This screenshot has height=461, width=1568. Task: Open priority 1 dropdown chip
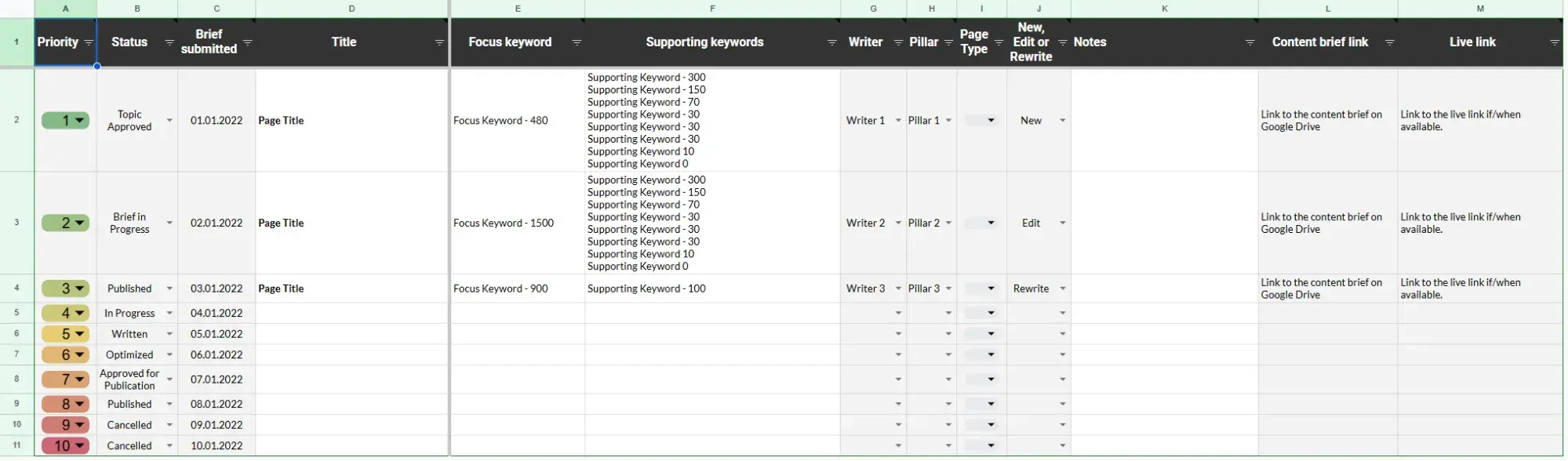(65, 121)
